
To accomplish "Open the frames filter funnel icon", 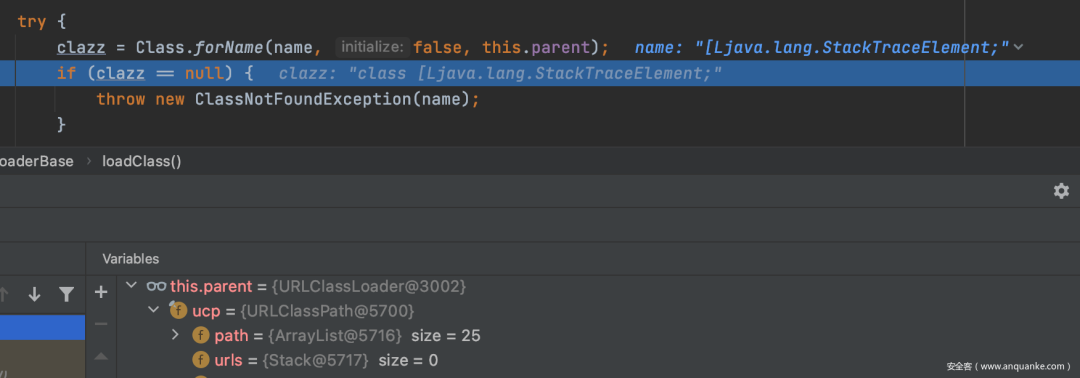I will [66, 295].
